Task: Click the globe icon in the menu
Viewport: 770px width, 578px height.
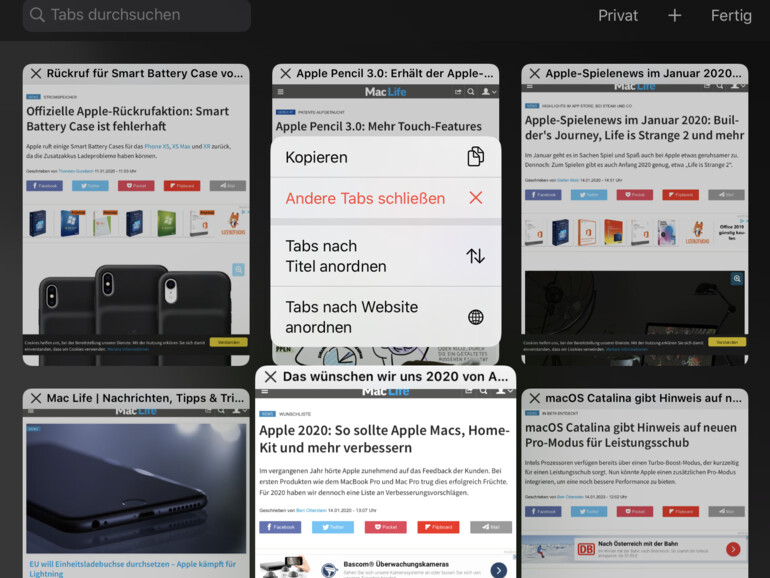Action: tap(475, 317)
